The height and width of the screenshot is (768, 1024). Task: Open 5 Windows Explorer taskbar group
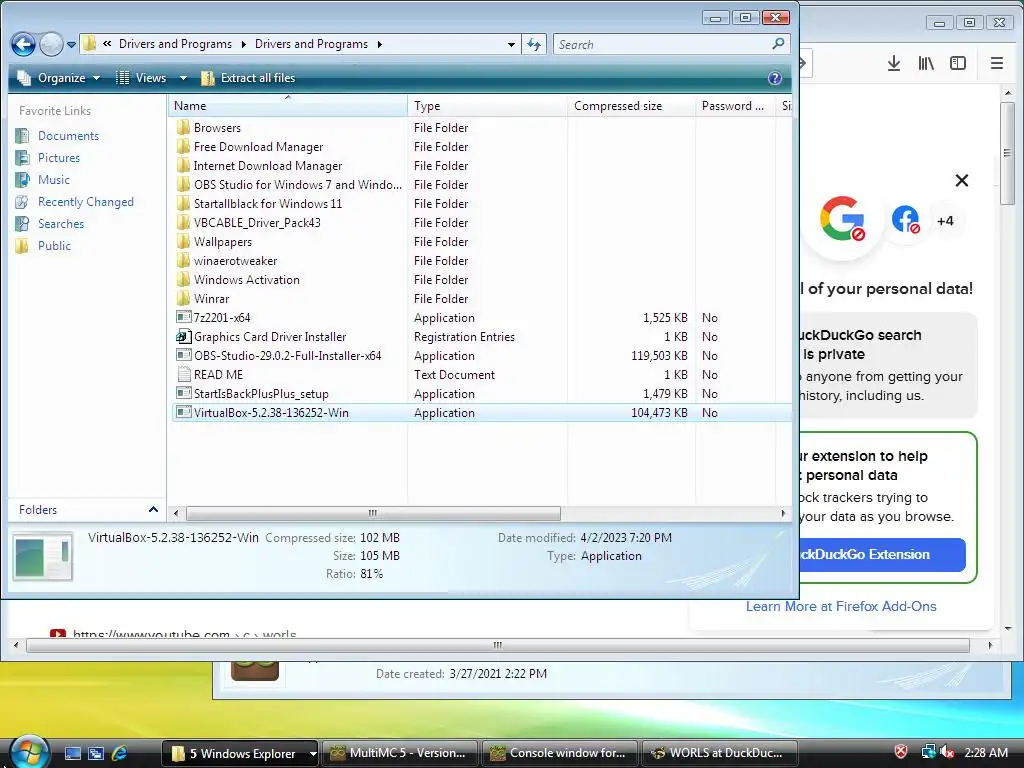point(240,753)
